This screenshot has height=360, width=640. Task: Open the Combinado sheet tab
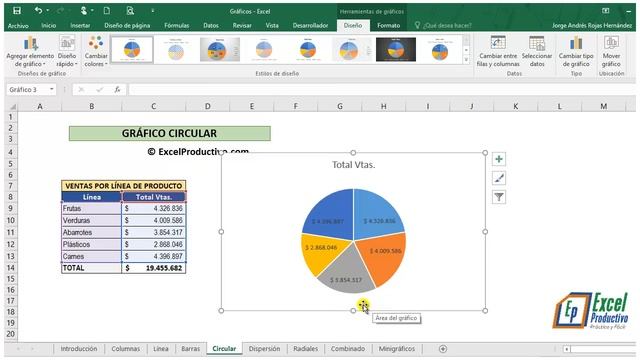click(x=348, y=349)
